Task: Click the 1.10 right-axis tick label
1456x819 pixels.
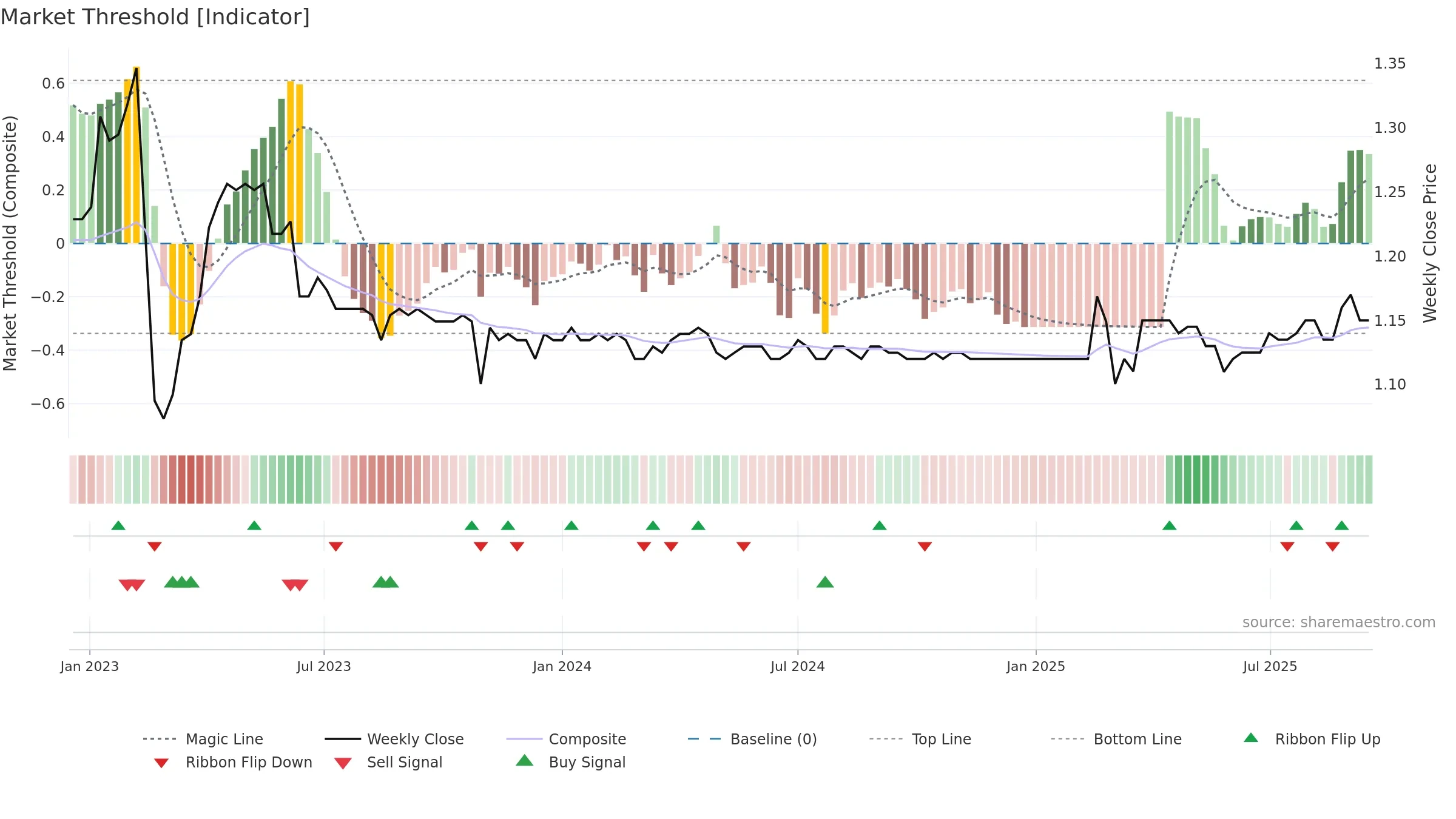Action: [x=1390, y=385]
